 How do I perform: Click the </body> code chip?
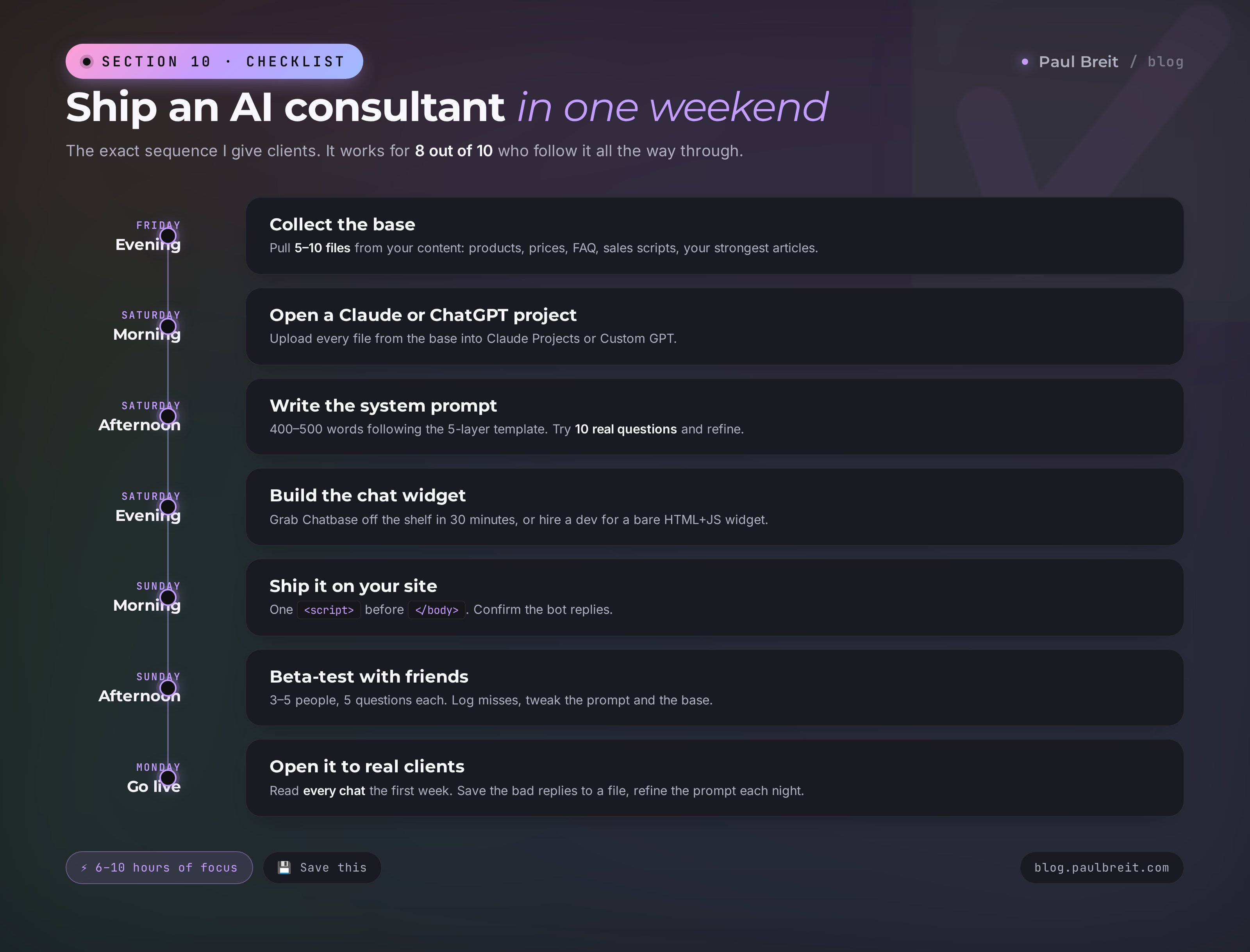point(436,610)
